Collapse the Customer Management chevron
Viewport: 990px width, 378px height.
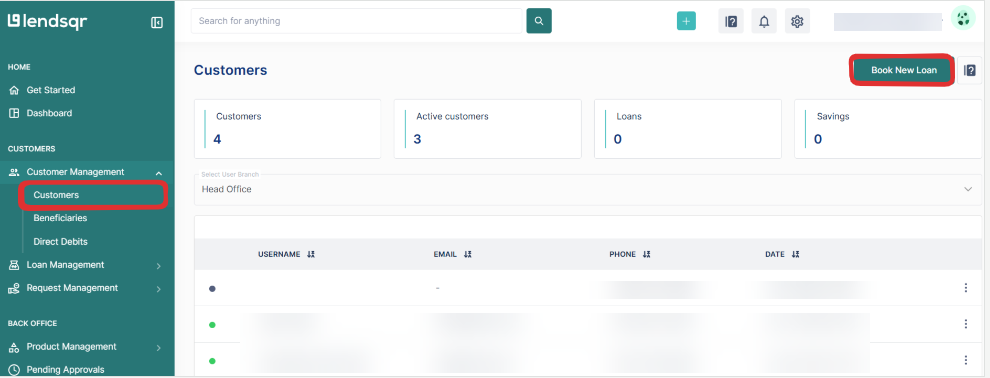(x=159, y=174)
